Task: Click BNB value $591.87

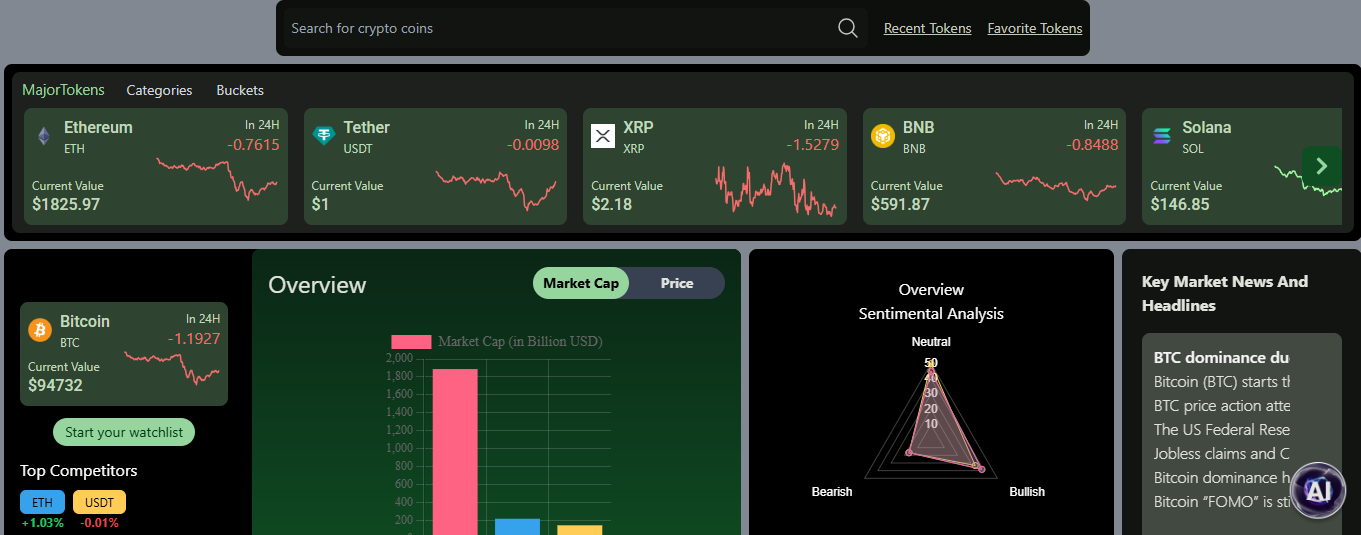Action: coord(900,204)
